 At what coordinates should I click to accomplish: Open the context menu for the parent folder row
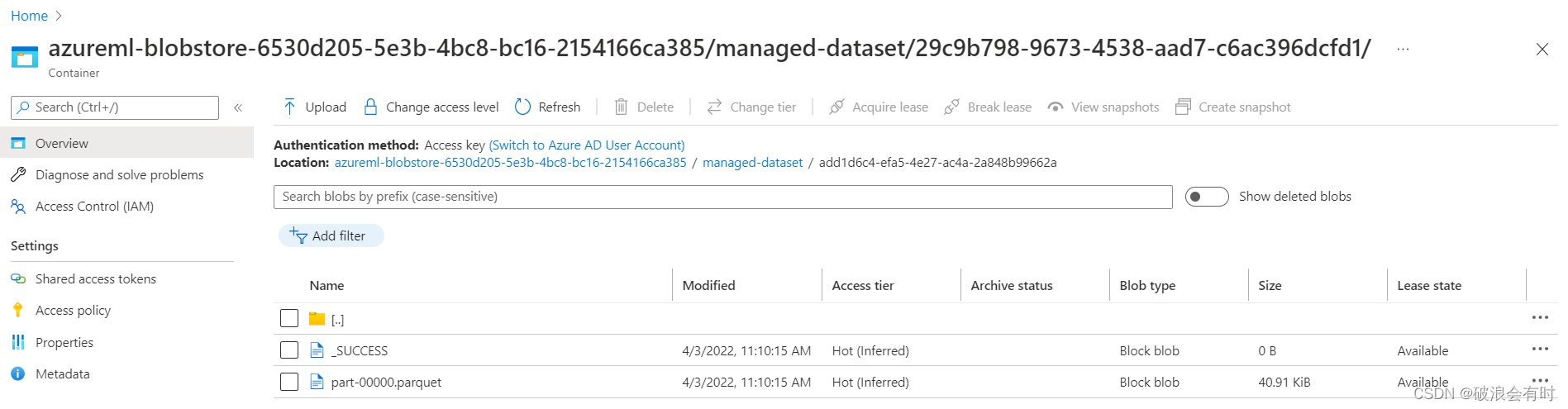[1540, 317]
